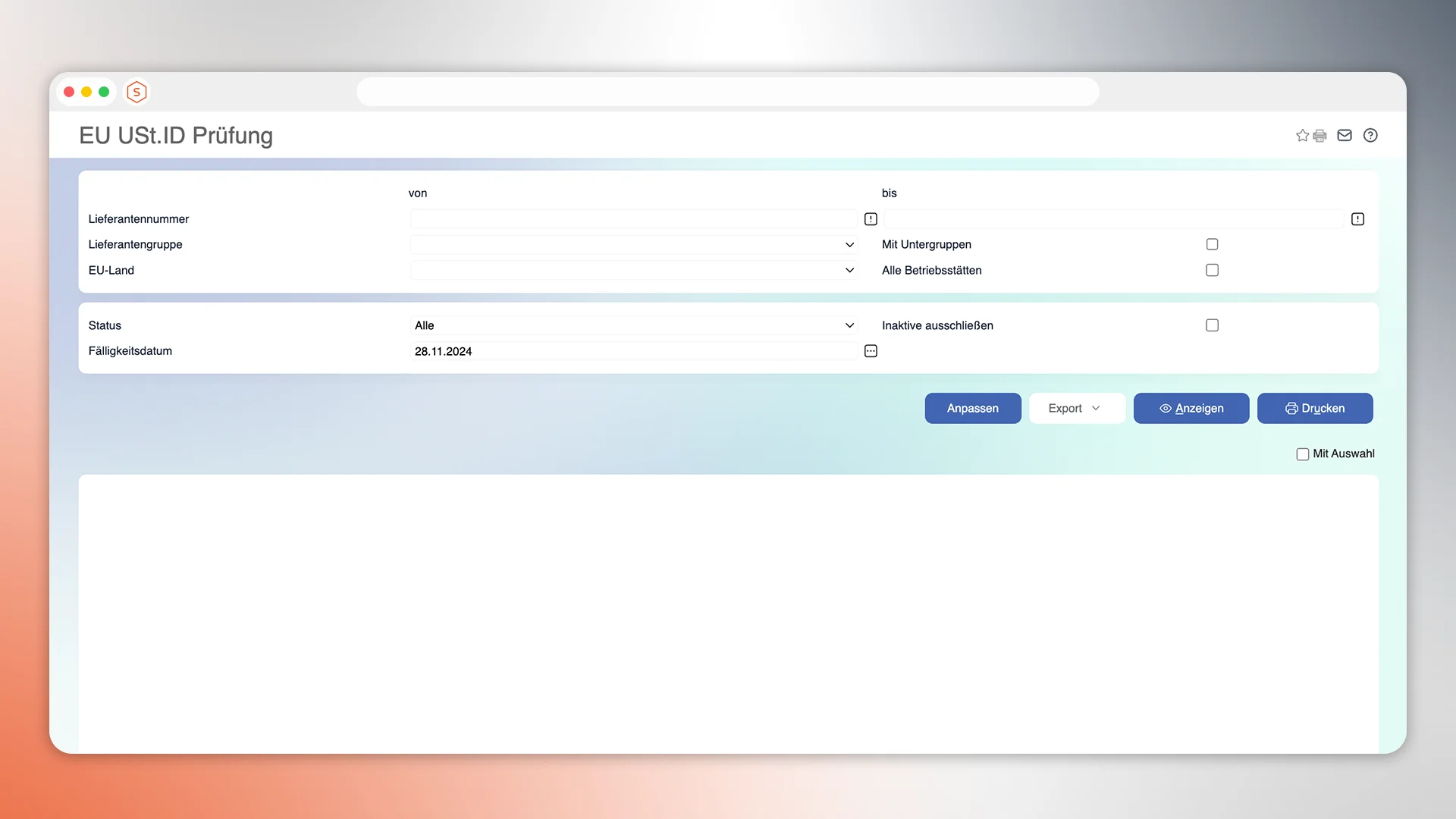Check Alle Betriebsstätten option

(x=1212, y=270)
